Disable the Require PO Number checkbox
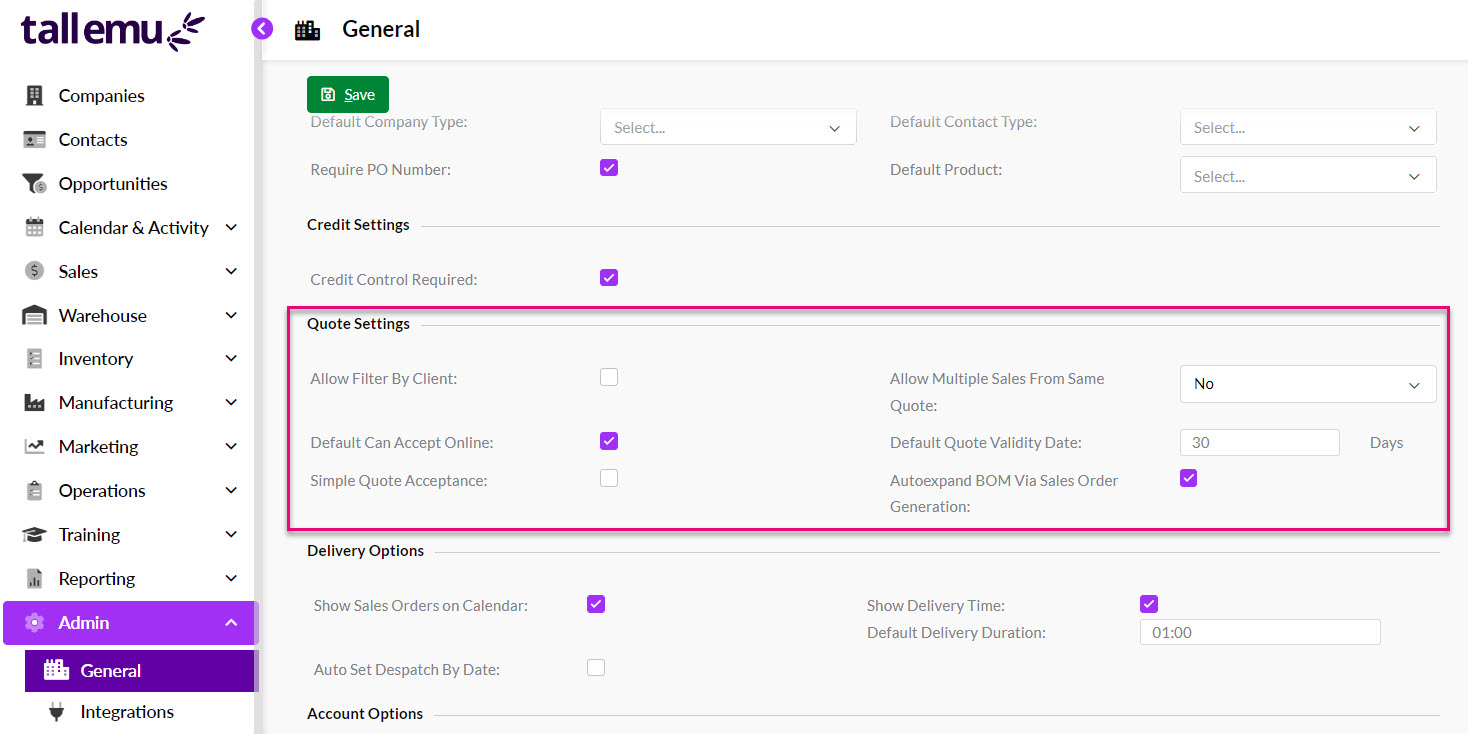Image resolution: width=1468 pixels, height=734 pixels. 609,167
